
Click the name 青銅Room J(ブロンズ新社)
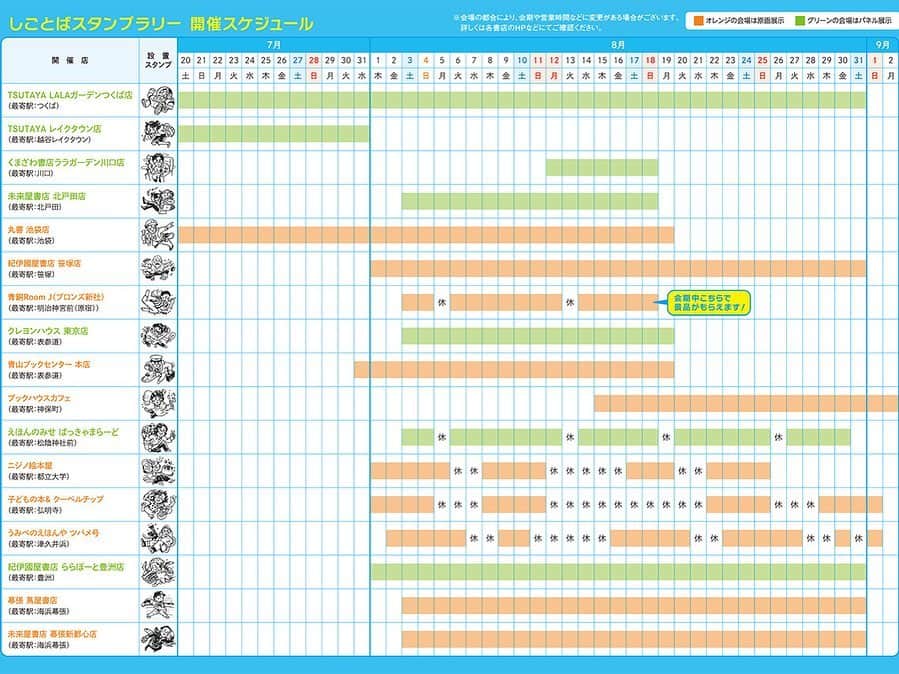click(56, 297)
